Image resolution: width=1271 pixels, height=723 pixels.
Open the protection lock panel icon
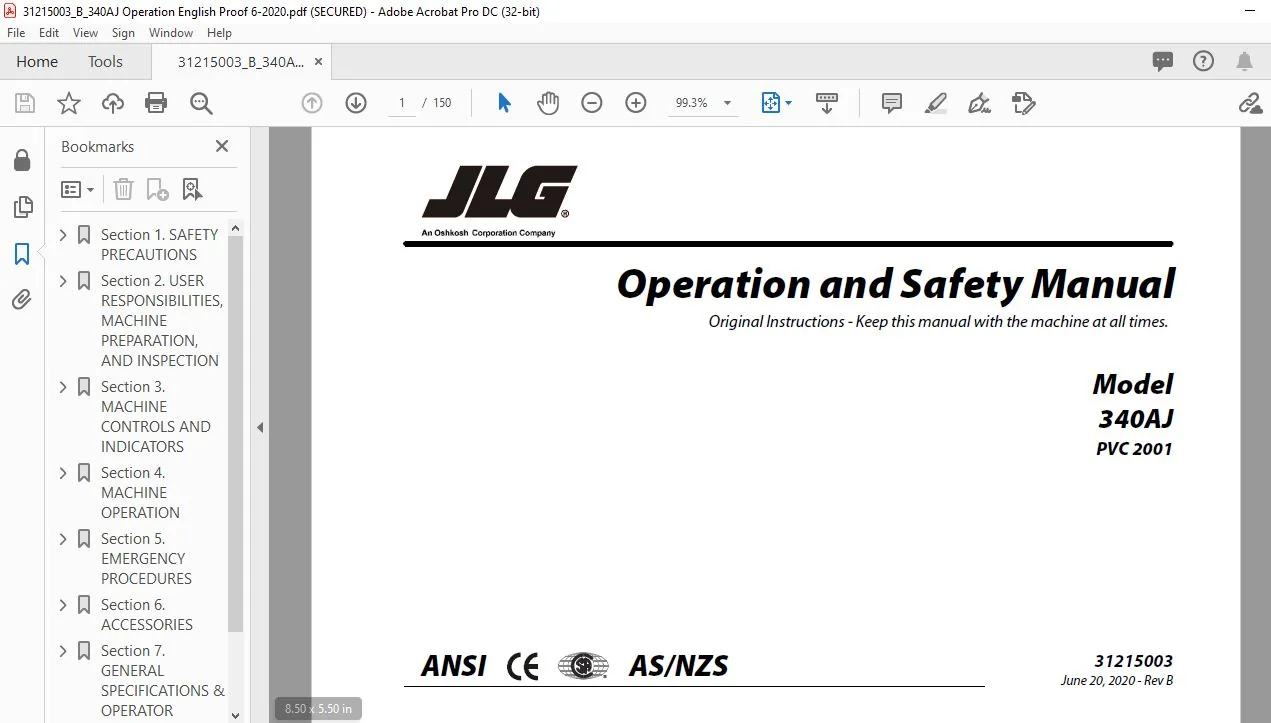22,161
